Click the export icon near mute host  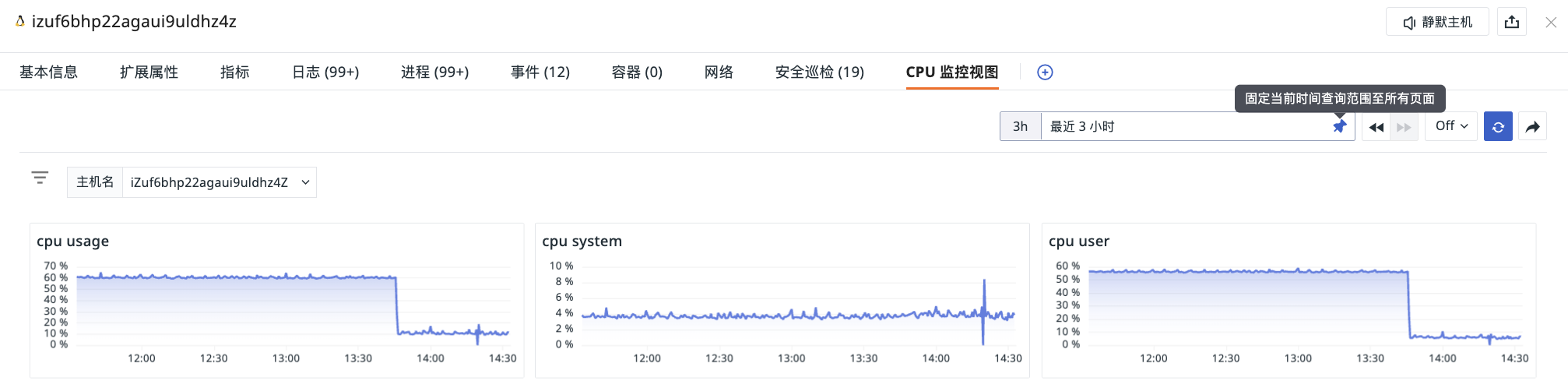[1512, 22]
